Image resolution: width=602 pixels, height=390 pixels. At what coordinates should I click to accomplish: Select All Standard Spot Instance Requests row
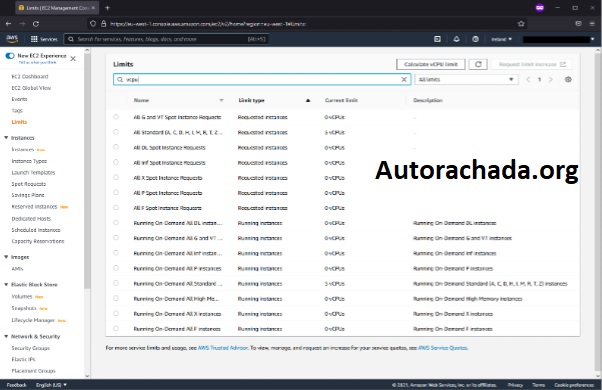pos(116,132)
